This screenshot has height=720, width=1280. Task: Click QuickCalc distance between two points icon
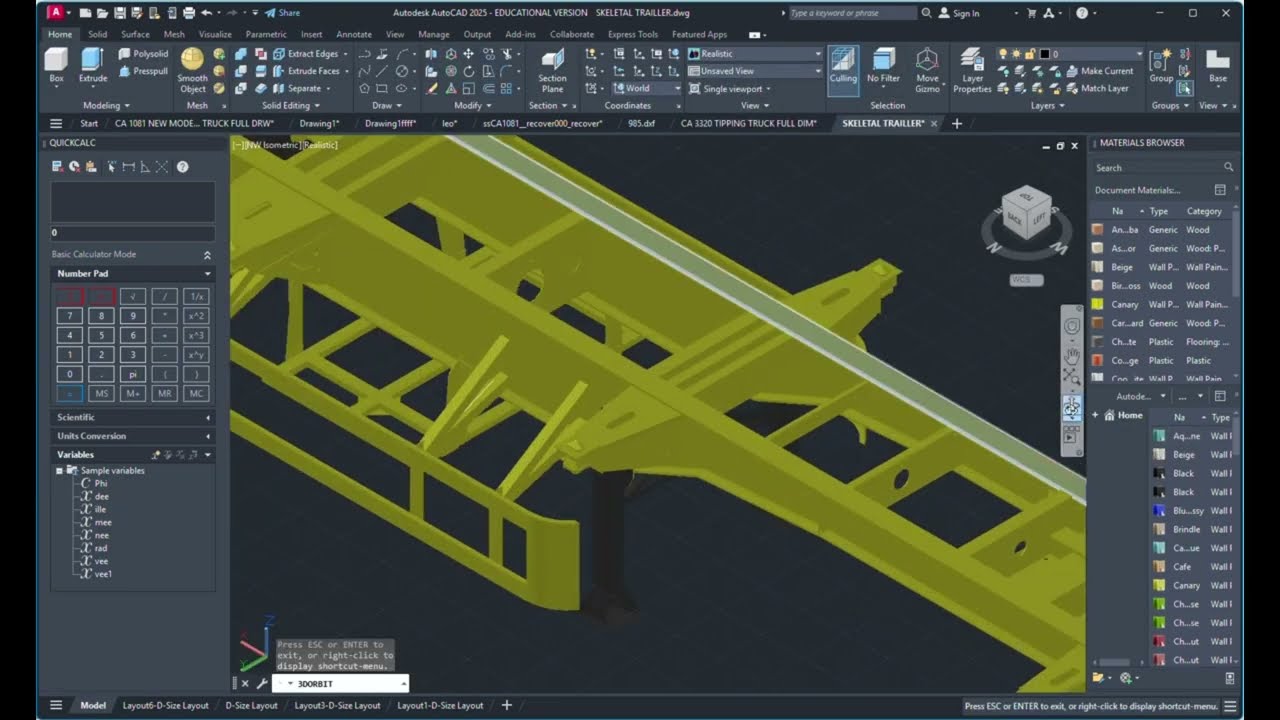[128, 167]
